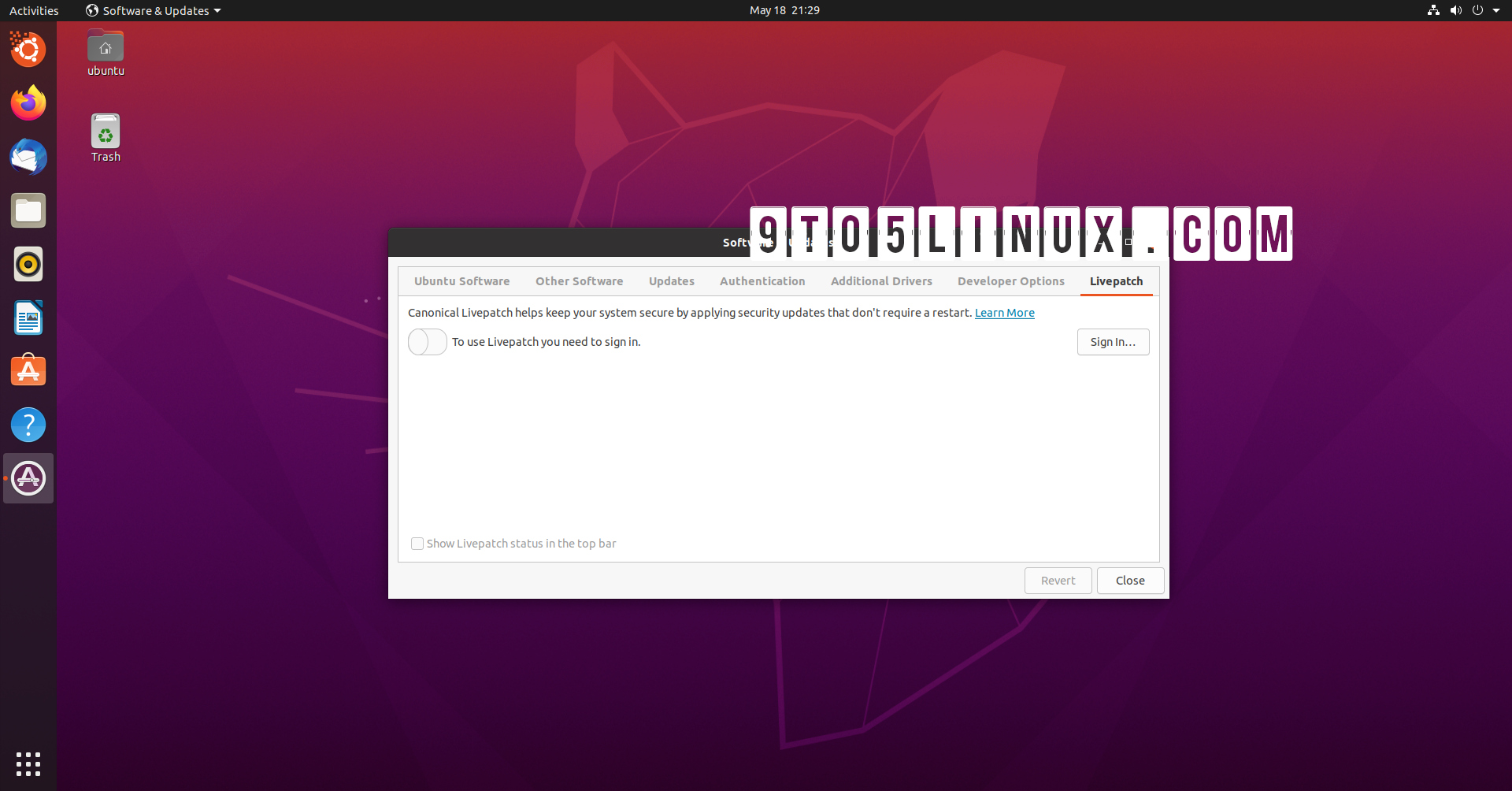Screen dimensions: 1512x791
Task: Click the Revert button
Action: pos(1058,581)
